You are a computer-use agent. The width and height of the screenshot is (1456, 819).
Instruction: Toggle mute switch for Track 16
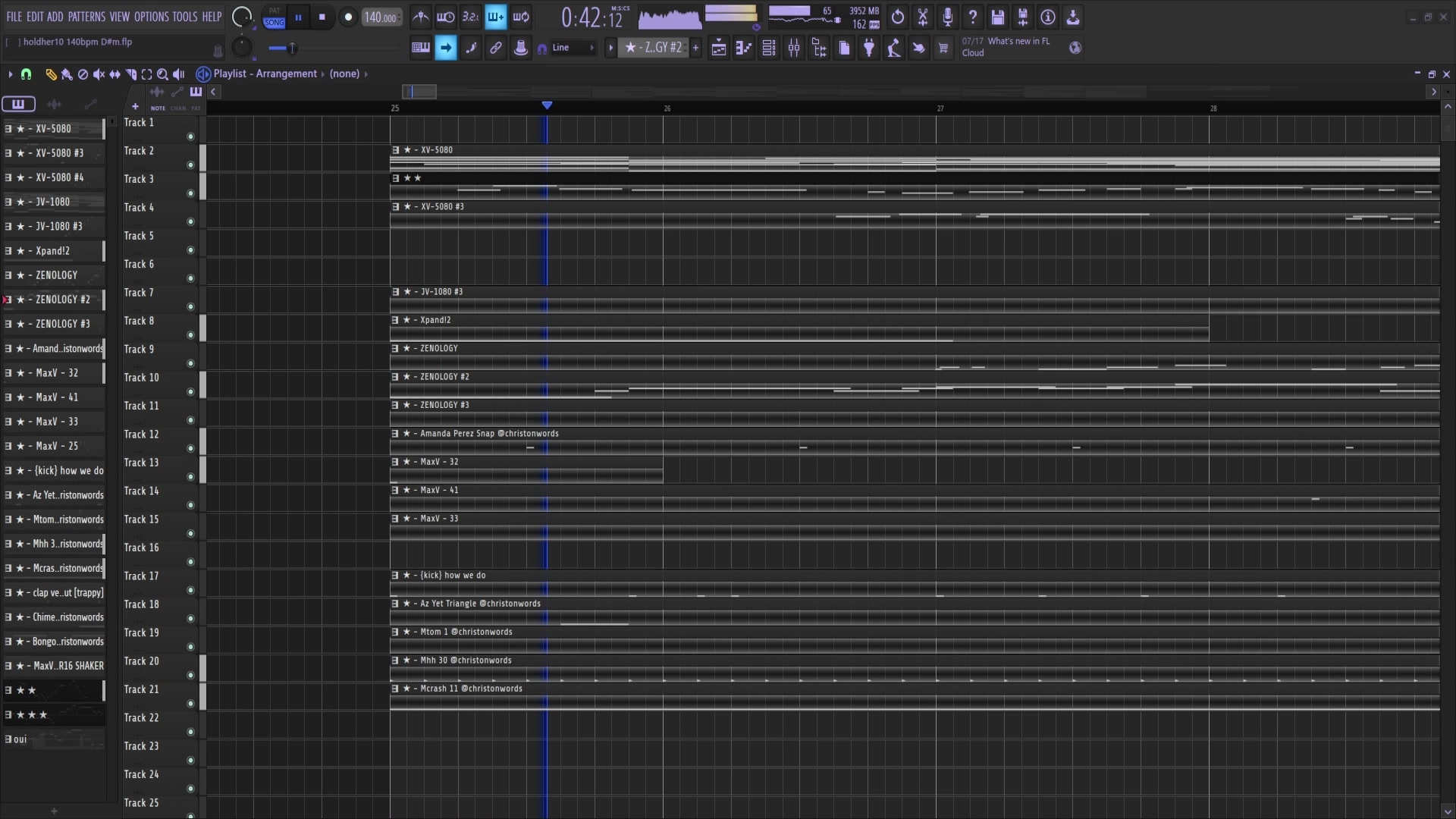point(190,562)
